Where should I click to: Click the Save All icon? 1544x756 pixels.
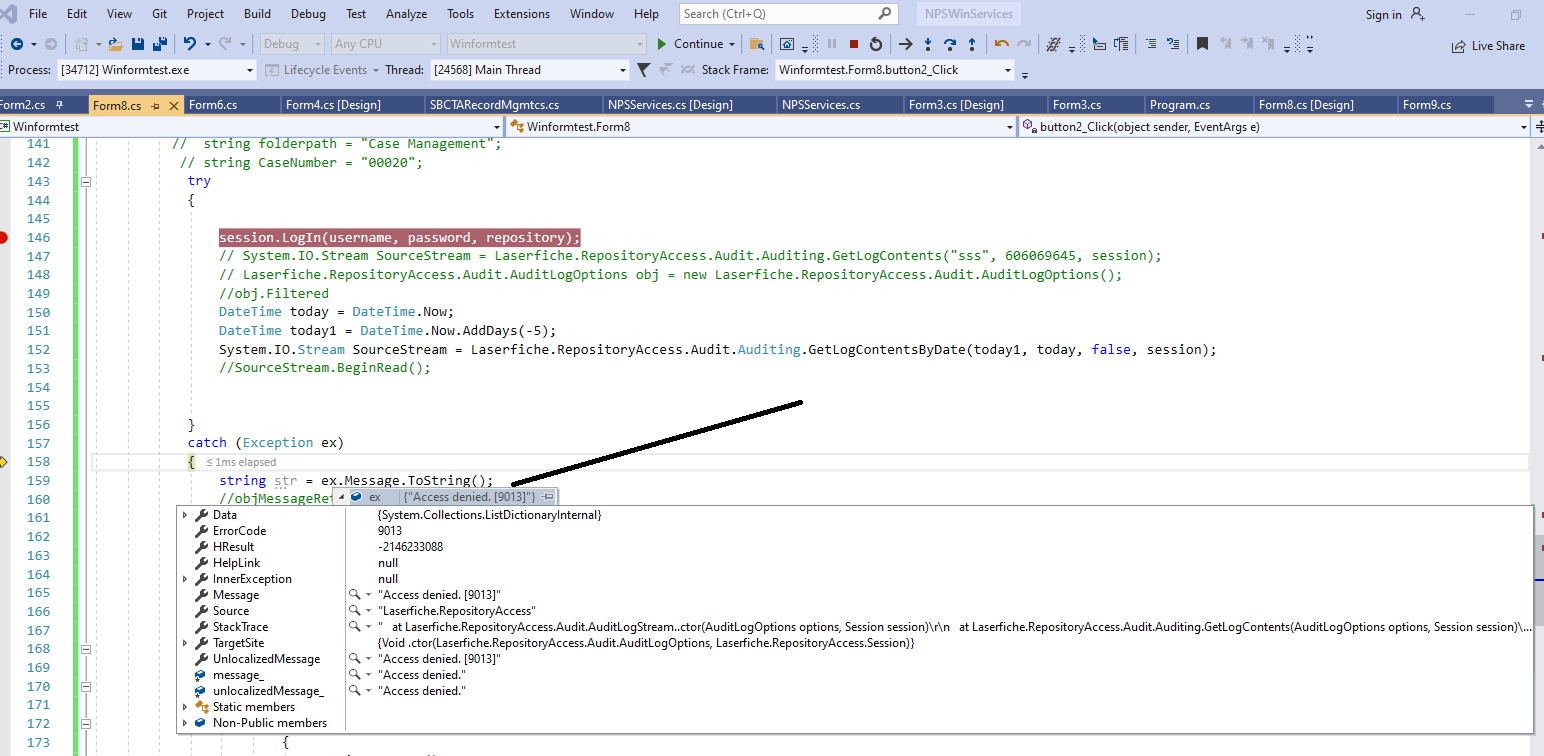tap(158, 44)
